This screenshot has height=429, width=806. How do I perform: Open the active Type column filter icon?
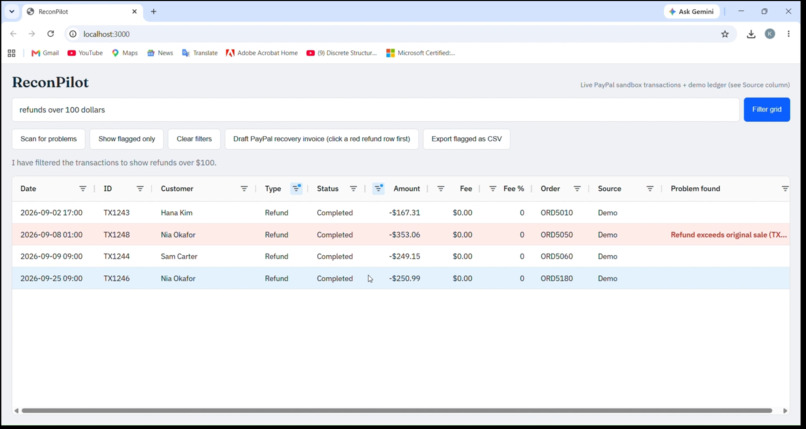click(x=296, y=189)
